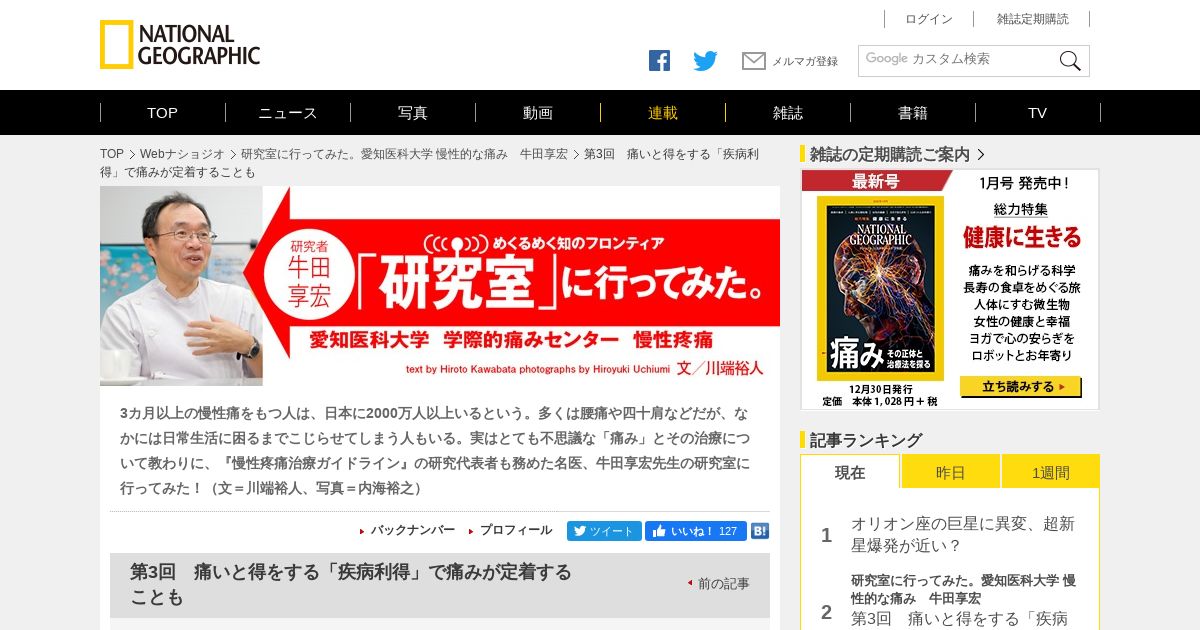Open ranking item 2 研究室に行ってみた
The width and height of the screenshot is (1200, 630).
963,600
